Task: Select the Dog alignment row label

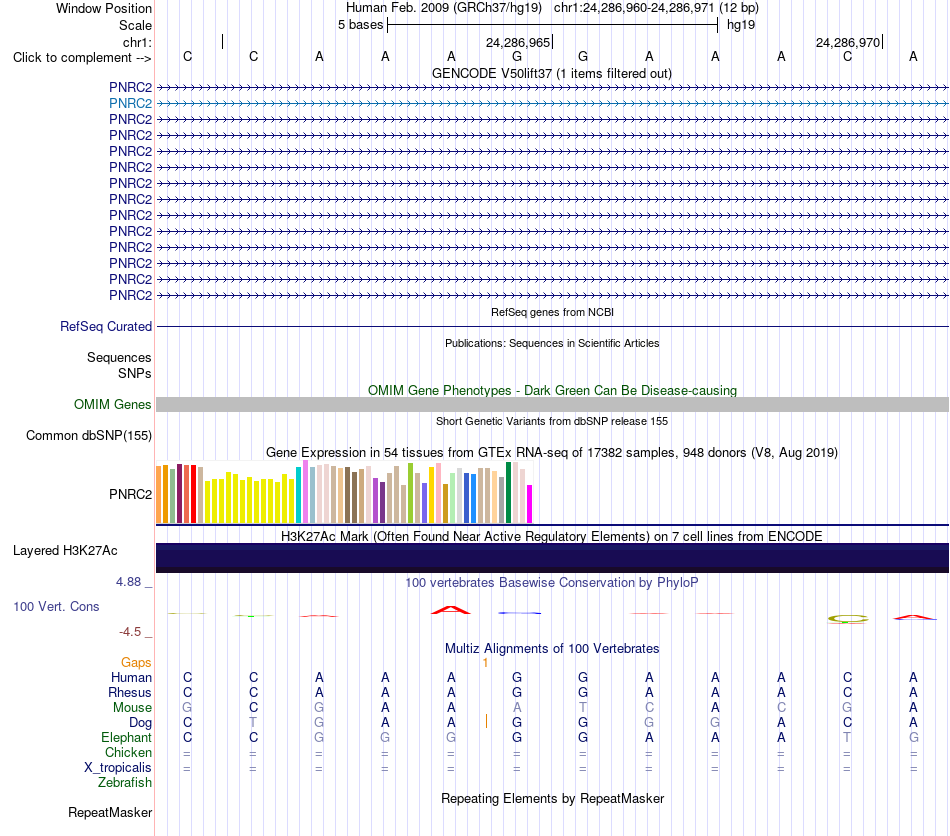Action: [x=140, y=723]
